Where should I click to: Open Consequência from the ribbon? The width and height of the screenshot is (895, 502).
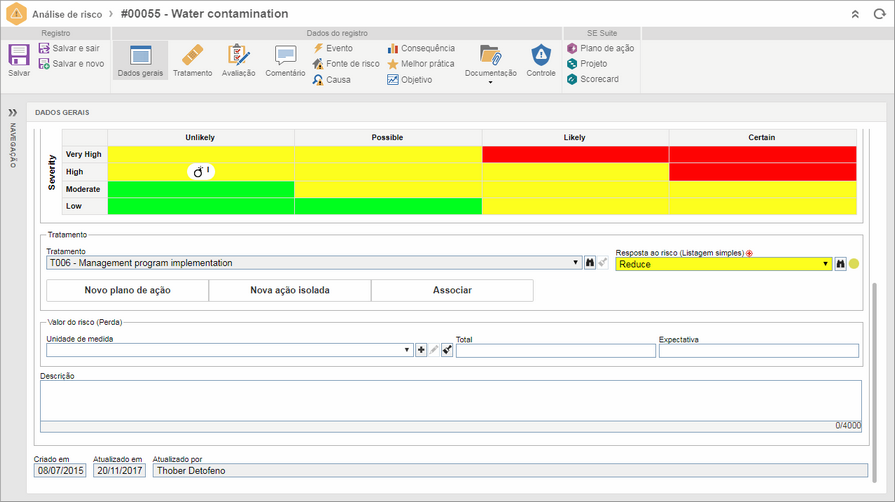pyautogui.click(x=421, y=48)
